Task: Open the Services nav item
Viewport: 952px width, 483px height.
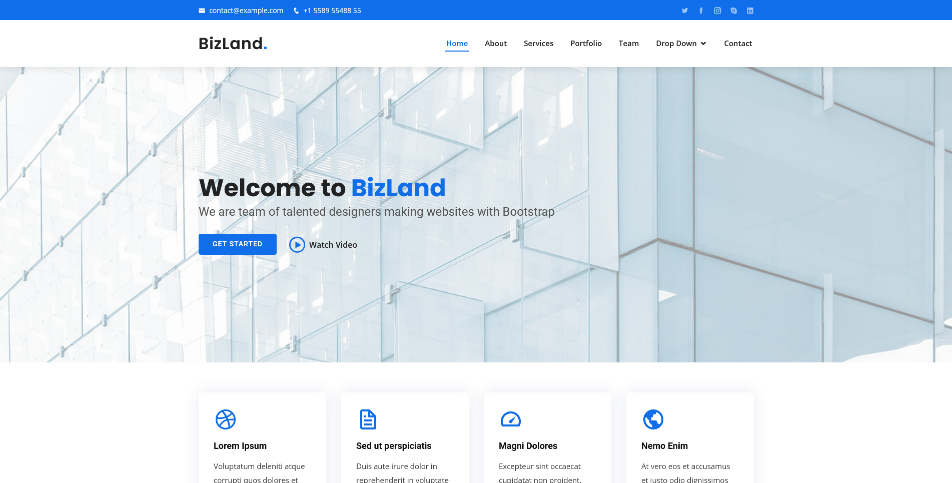Action: click(x=539, y=44)
